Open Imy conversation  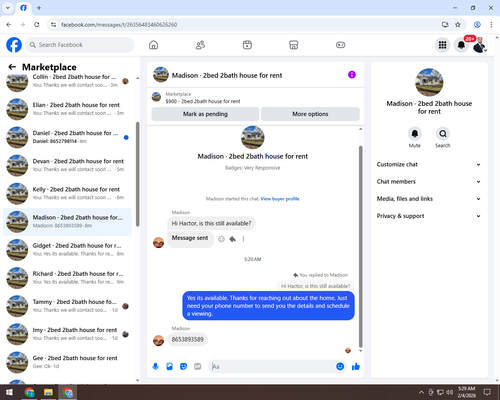point(67,334)
